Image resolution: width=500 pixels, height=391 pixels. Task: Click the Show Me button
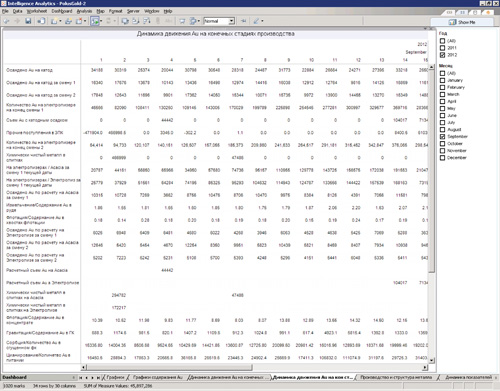click(x=462, y=22)
